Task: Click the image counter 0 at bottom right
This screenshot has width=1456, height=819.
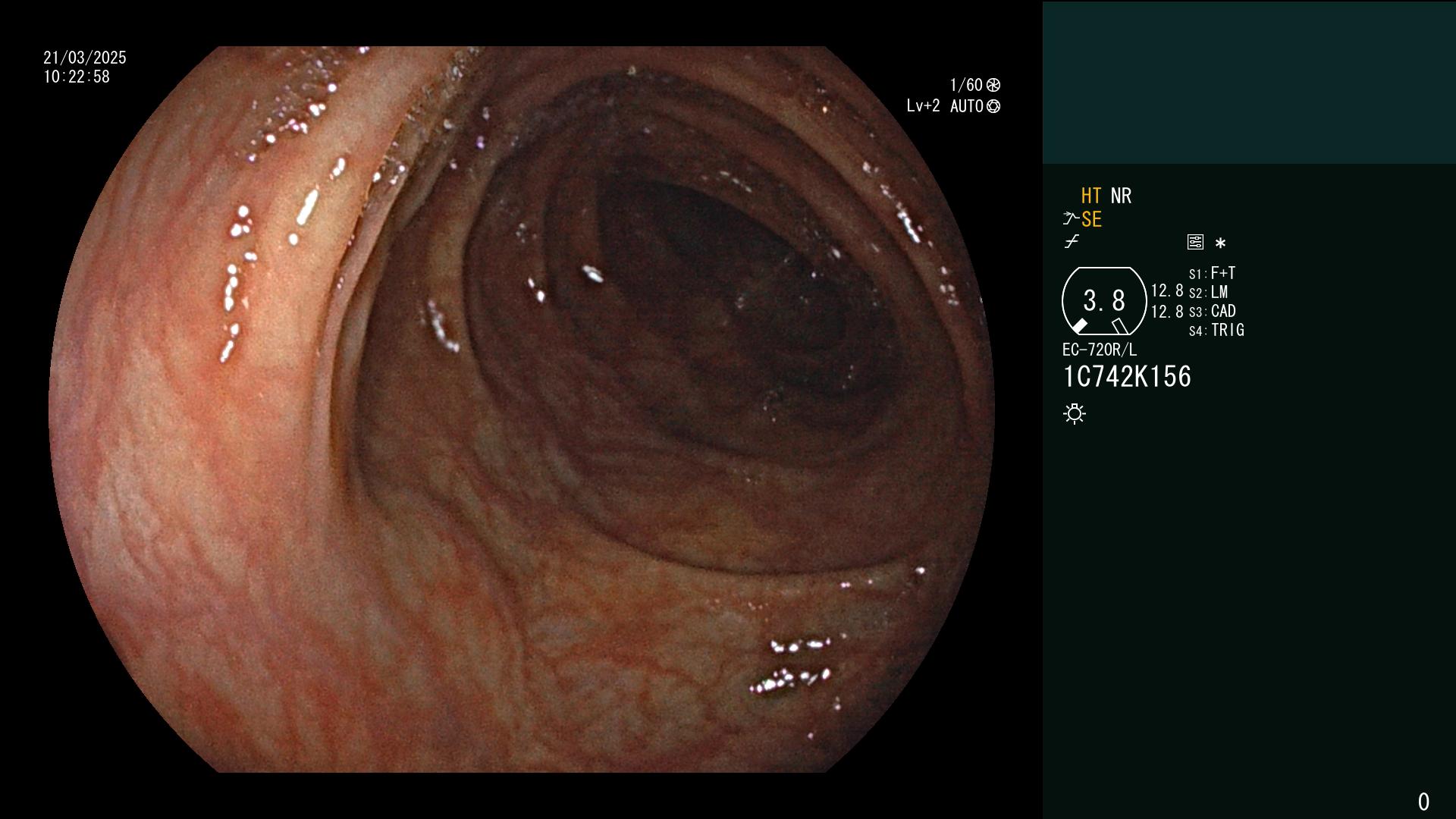Action: (x=1423, y=802)
